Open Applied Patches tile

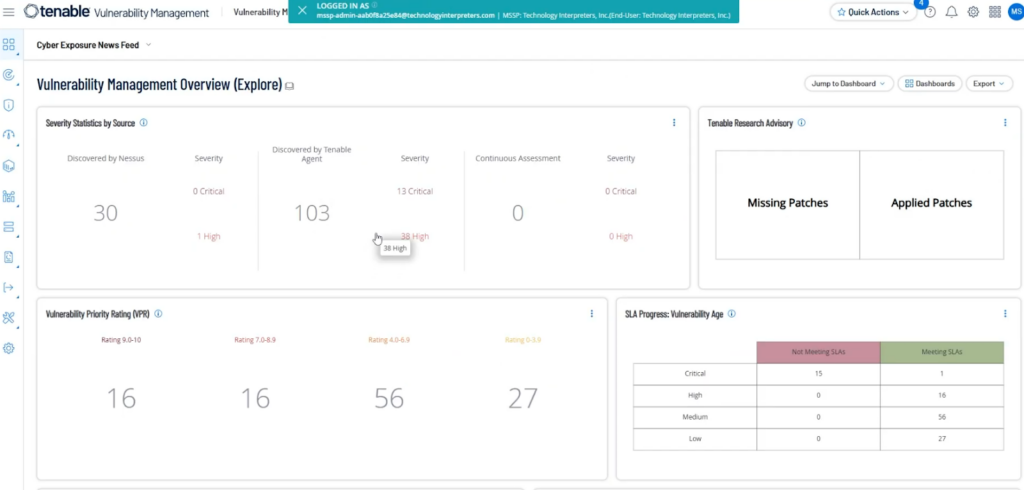click(931, 205)
